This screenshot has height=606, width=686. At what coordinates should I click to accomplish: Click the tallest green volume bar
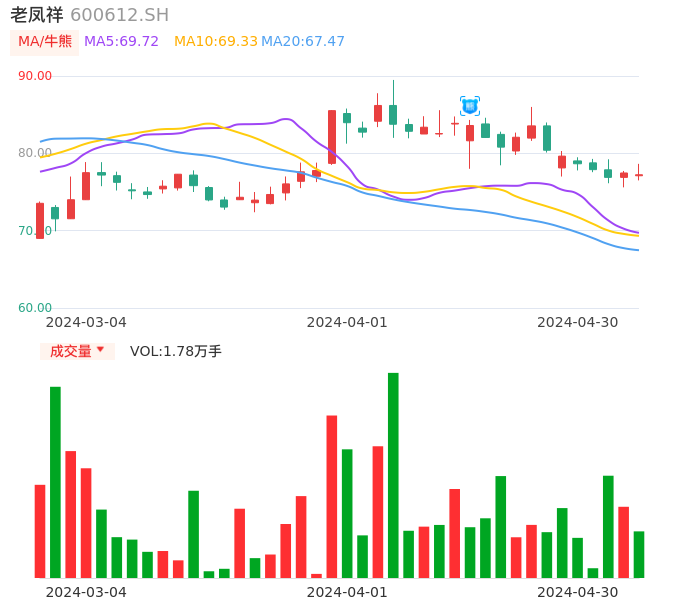393,475
